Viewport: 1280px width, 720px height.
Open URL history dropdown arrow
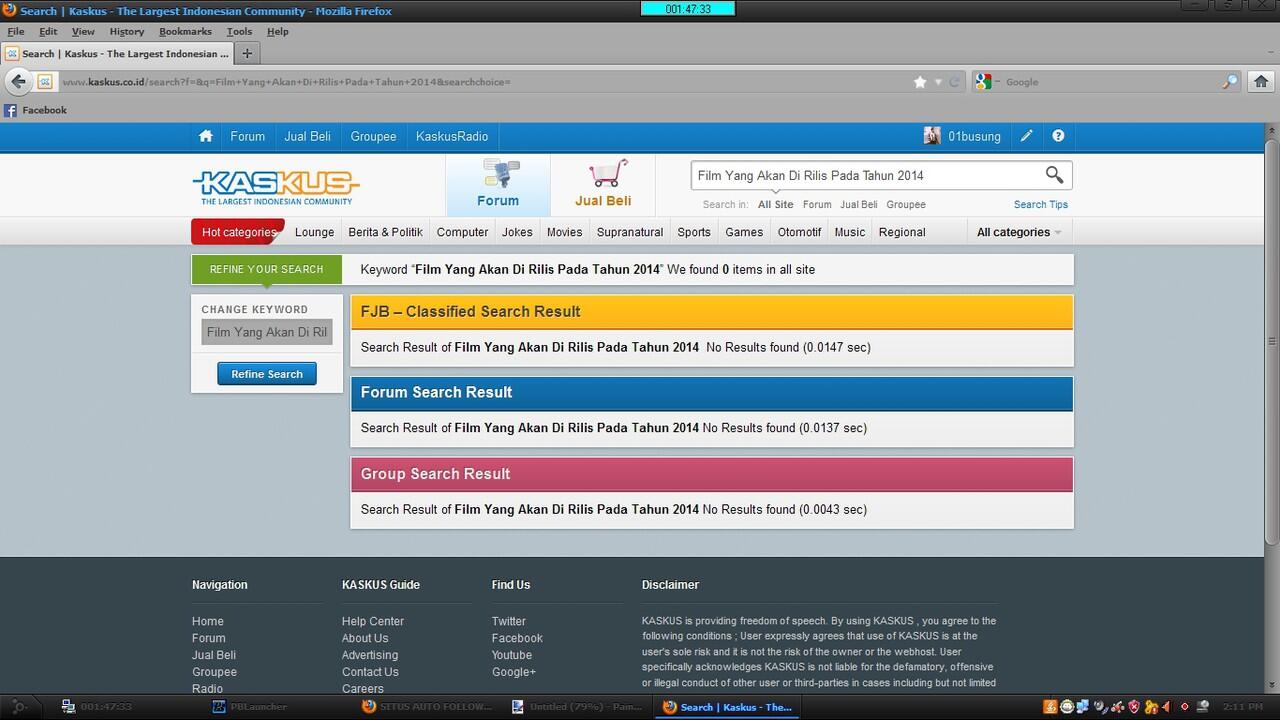click(938, 82)
